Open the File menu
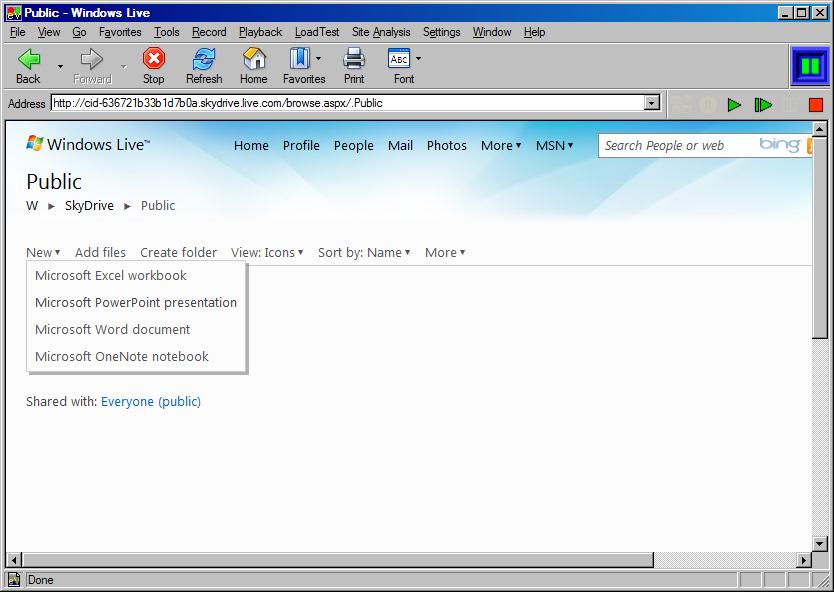The height and width of the screenshot is (592, 834). click(x=18, y=32)
